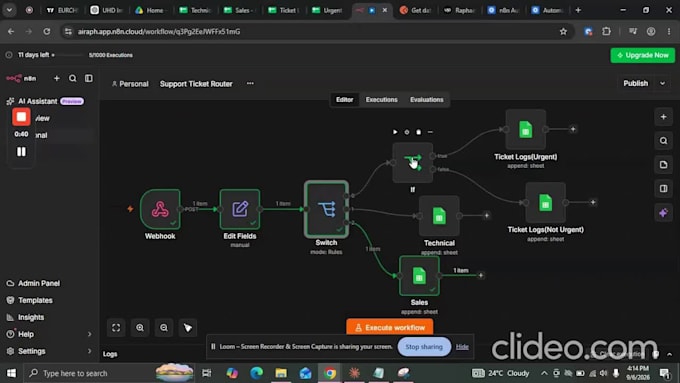Select the If node icon

point(412,162)
